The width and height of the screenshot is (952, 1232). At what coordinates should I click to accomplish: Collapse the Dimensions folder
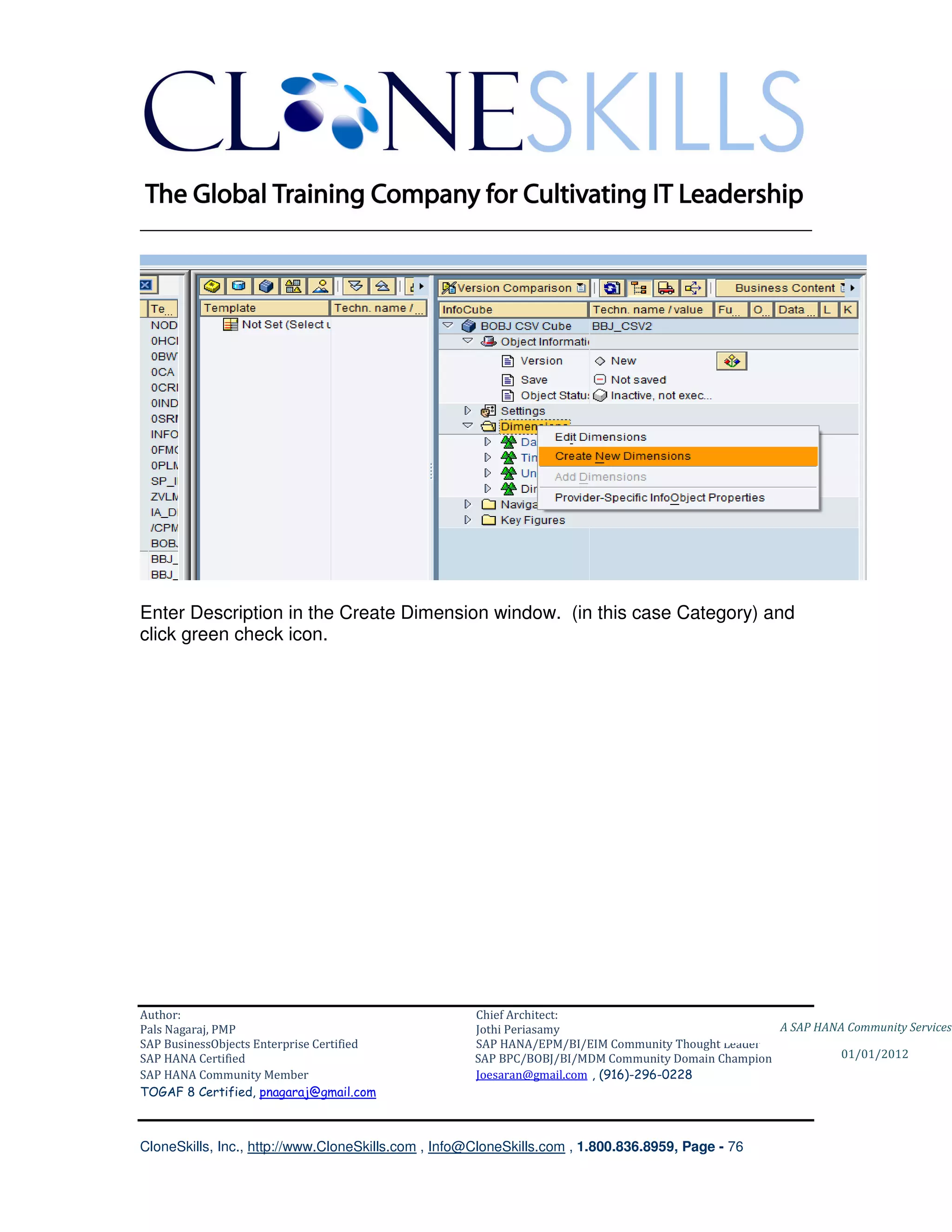point(468,426)
